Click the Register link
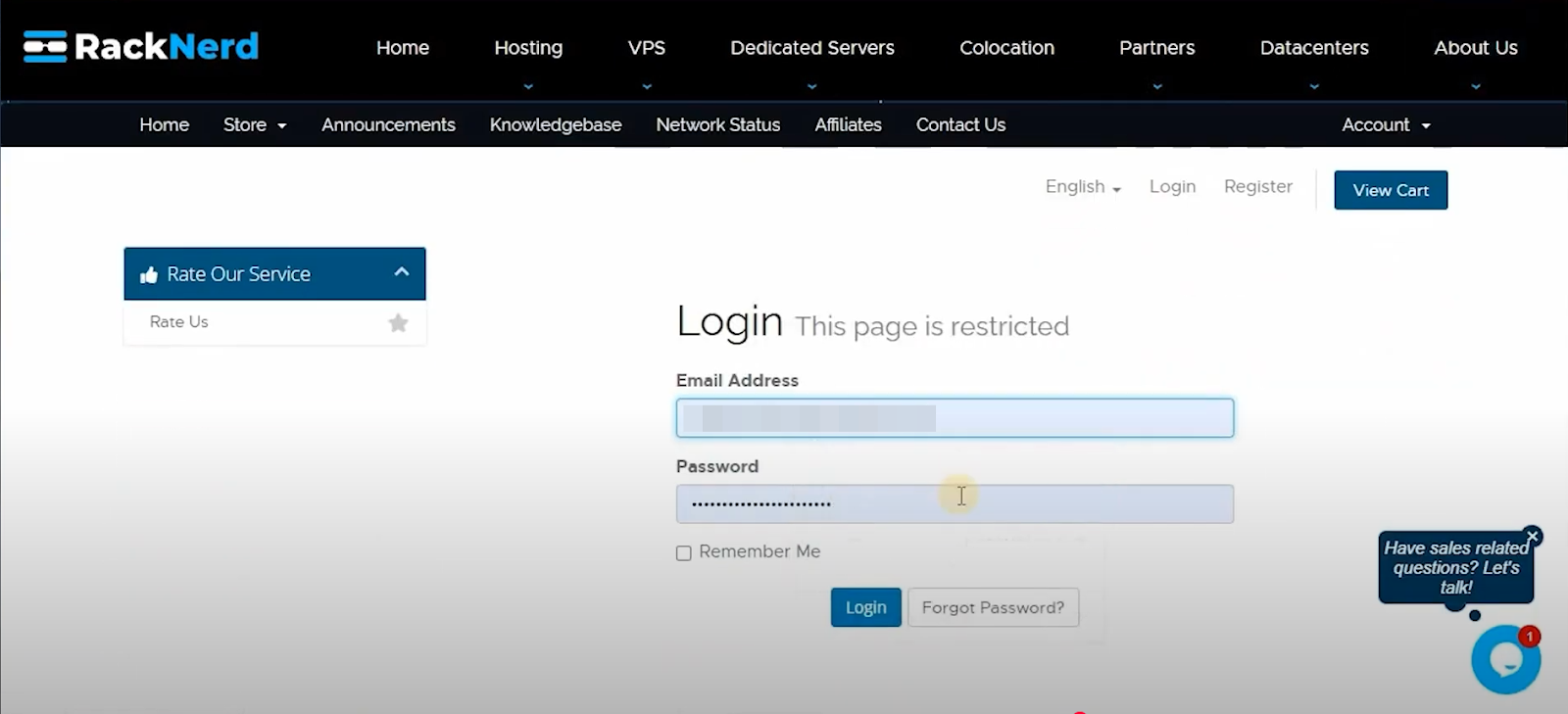1568x714 pixels. click(x=1258, y=186)
